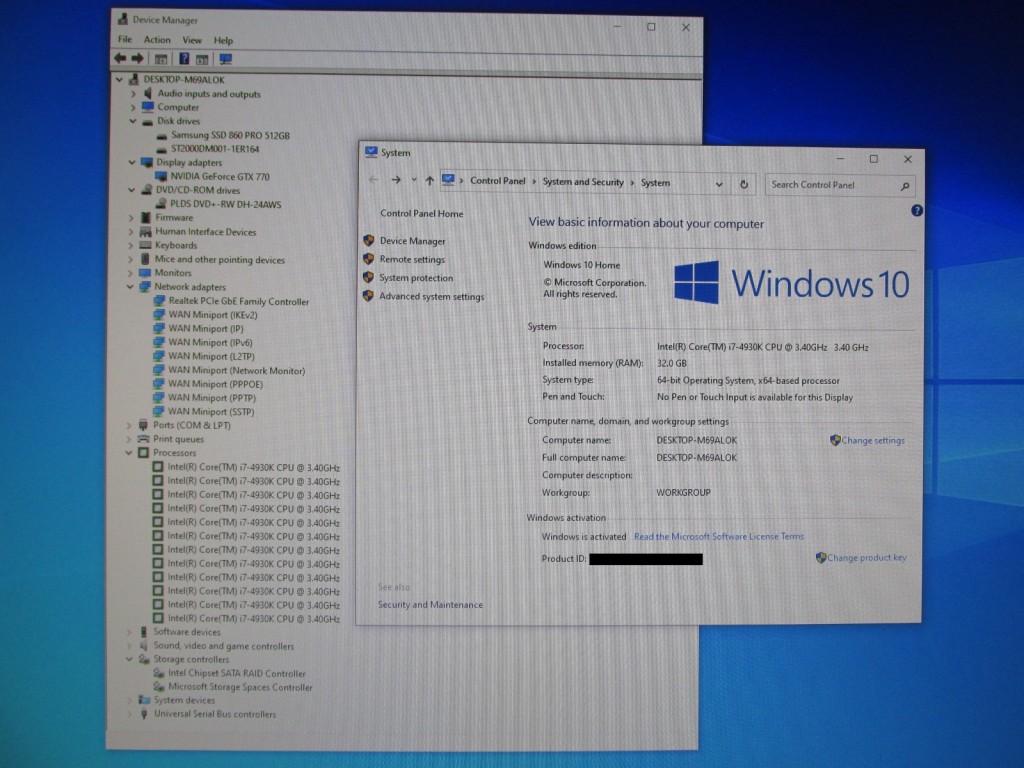Select WAN Miniport (IKEv2) entry
This screenshot has width=1024, height=768.
pos(213,315)
